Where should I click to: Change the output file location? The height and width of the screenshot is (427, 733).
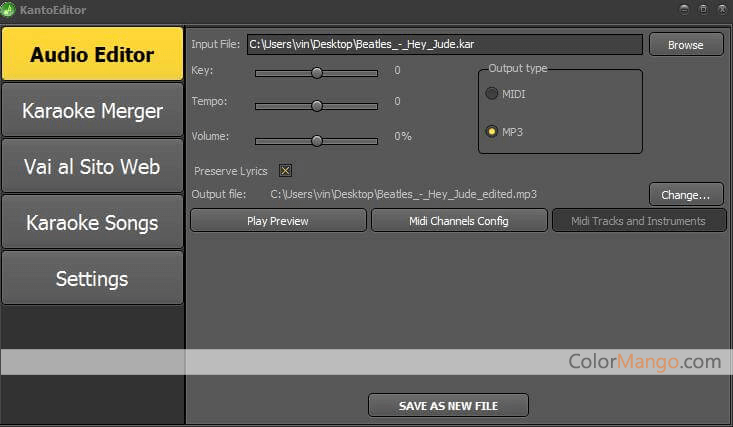(x=686, y=195)
